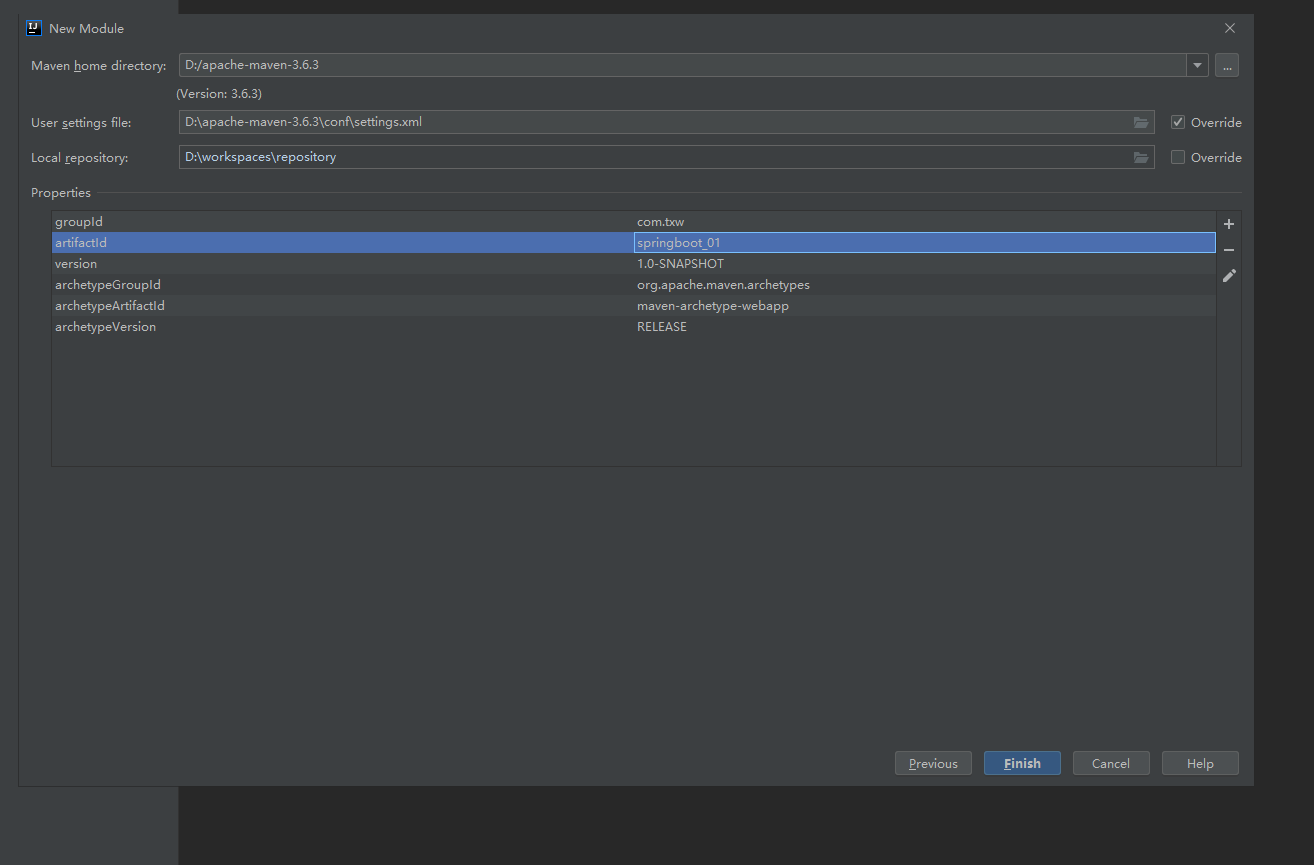The width and height of the screenshot is (1314, 865).
Task: Click the Help button
Action: [1200, 763]
